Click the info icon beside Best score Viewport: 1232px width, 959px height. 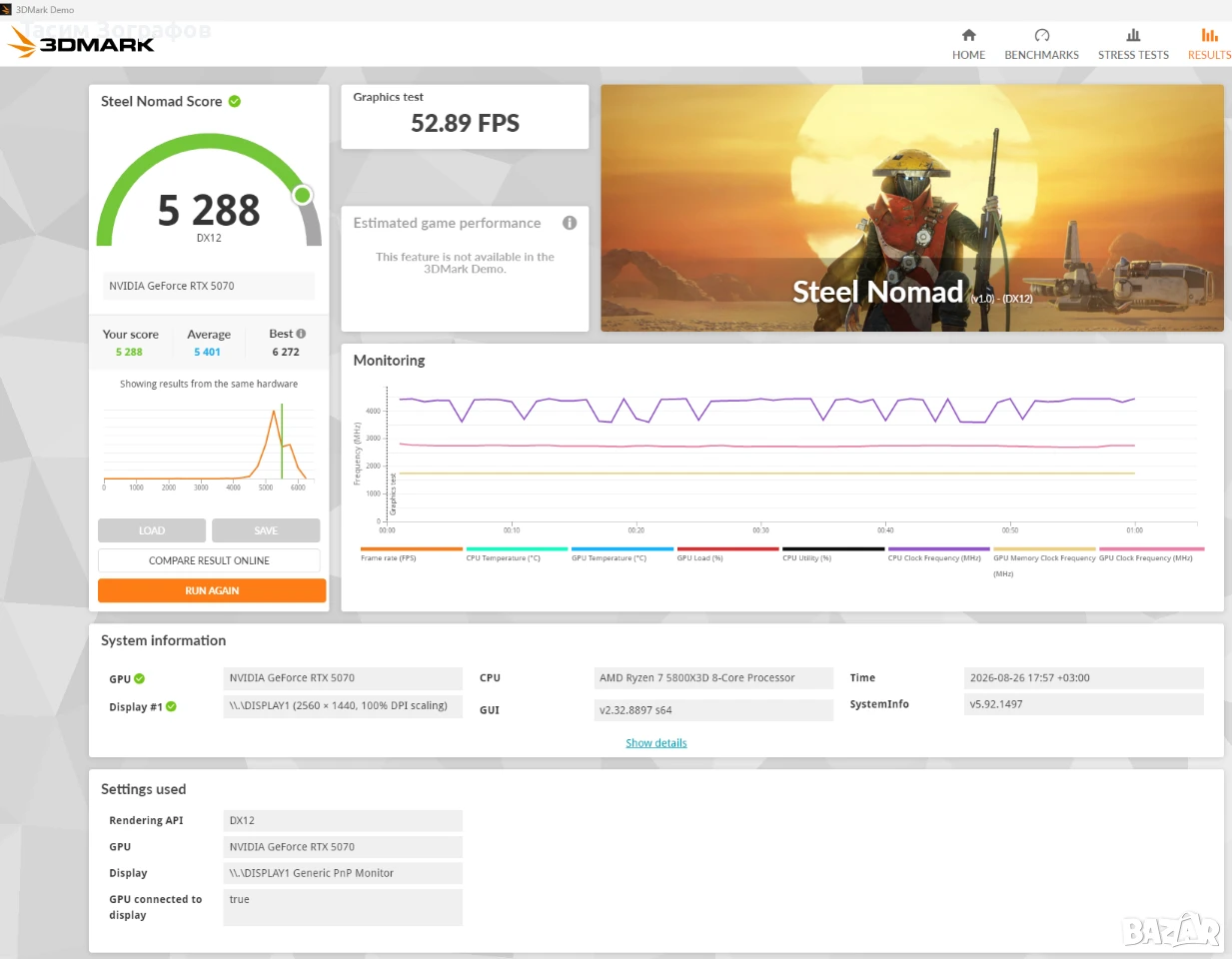(x=301, y=334)
